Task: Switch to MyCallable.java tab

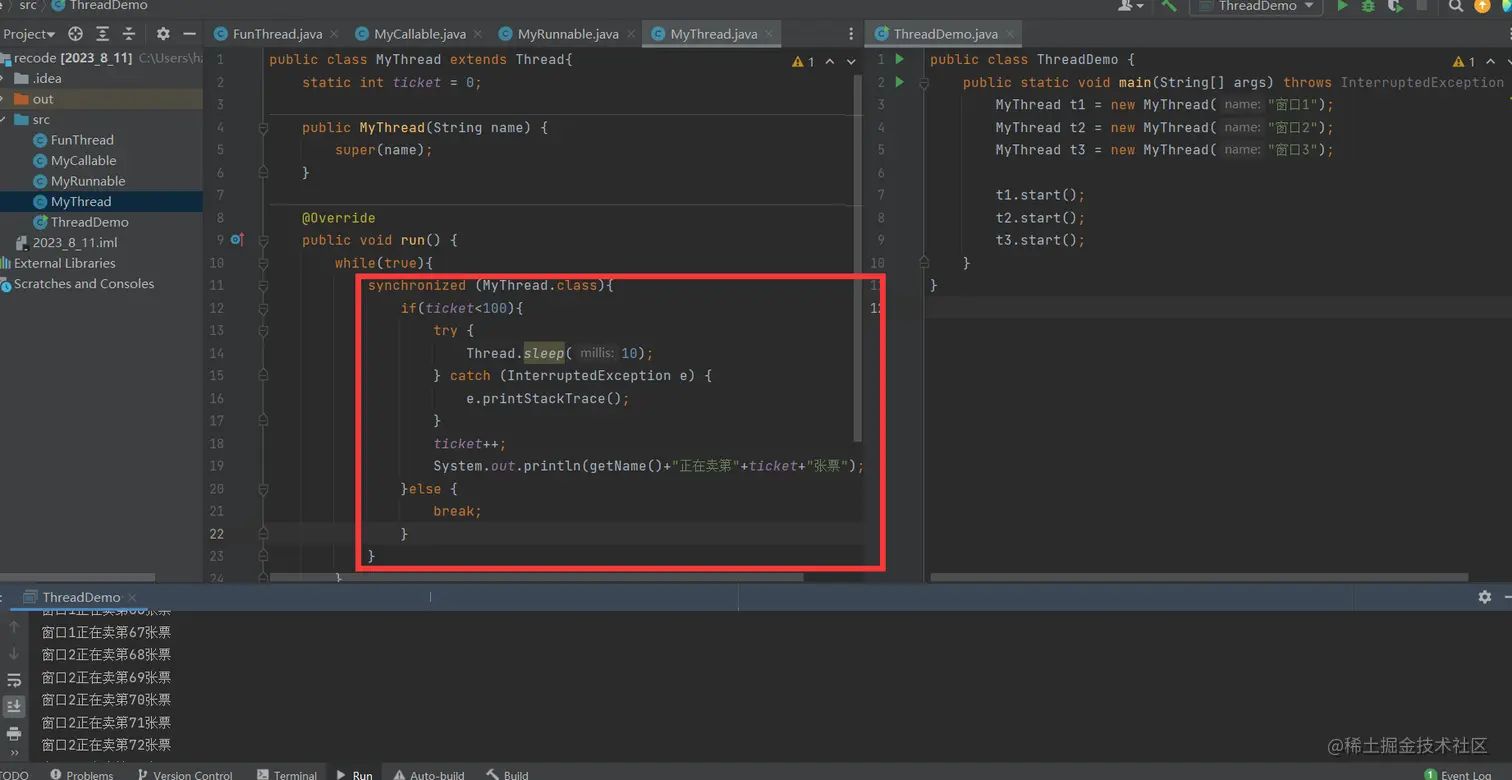Action: coord(420,34)
